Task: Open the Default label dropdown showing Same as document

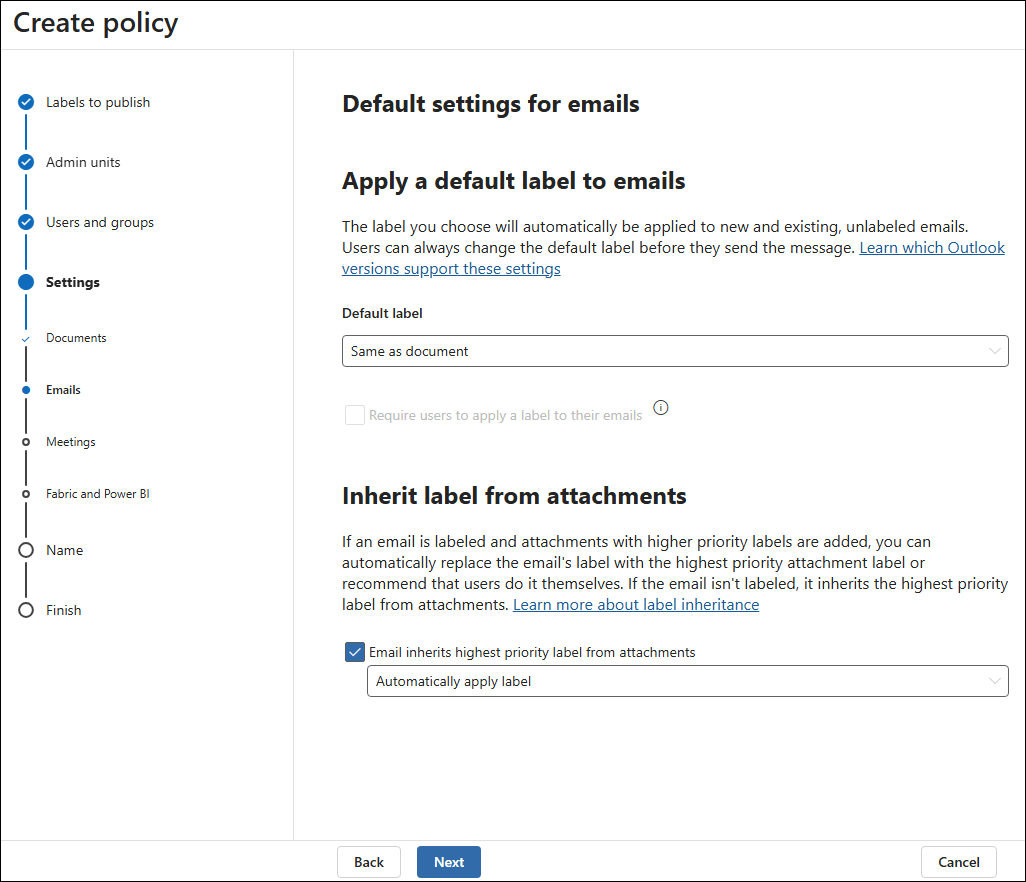Action: click(x=675, y=351)
